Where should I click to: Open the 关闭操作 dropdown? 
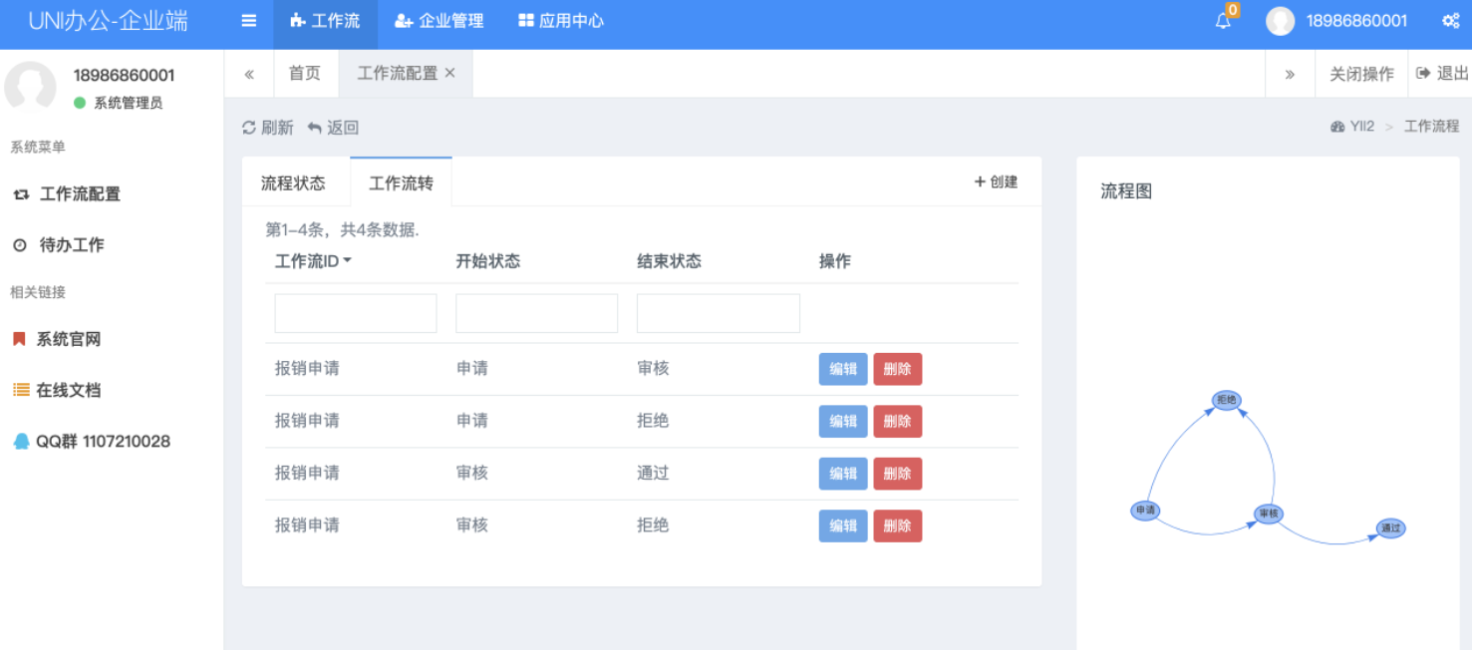[x=1361, y=74]
